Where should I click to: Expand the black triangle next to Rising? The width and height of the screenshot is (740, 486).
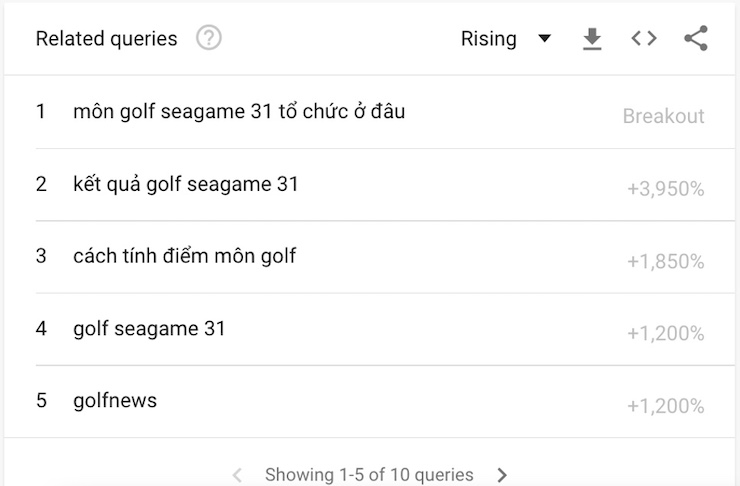pos(545,38)
